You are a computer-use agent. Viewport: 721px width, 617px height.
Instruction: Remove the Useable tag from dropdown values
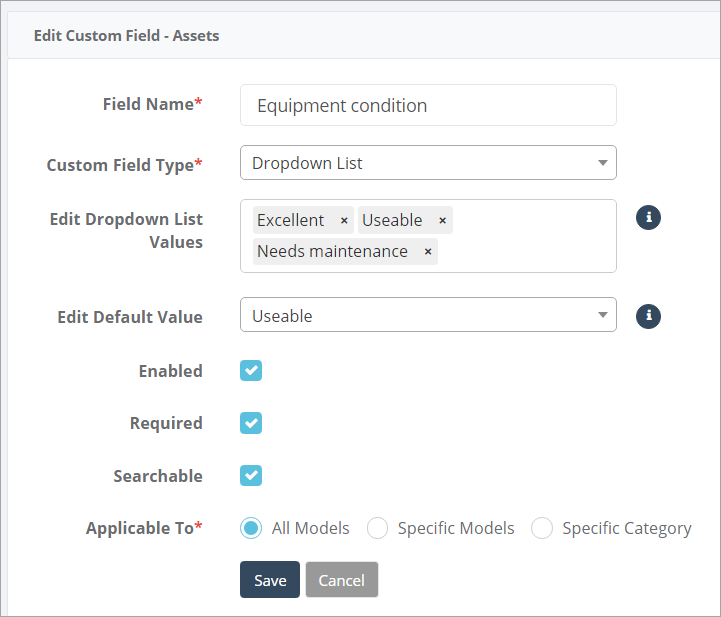pyautogui.click(x=442, y=221)
